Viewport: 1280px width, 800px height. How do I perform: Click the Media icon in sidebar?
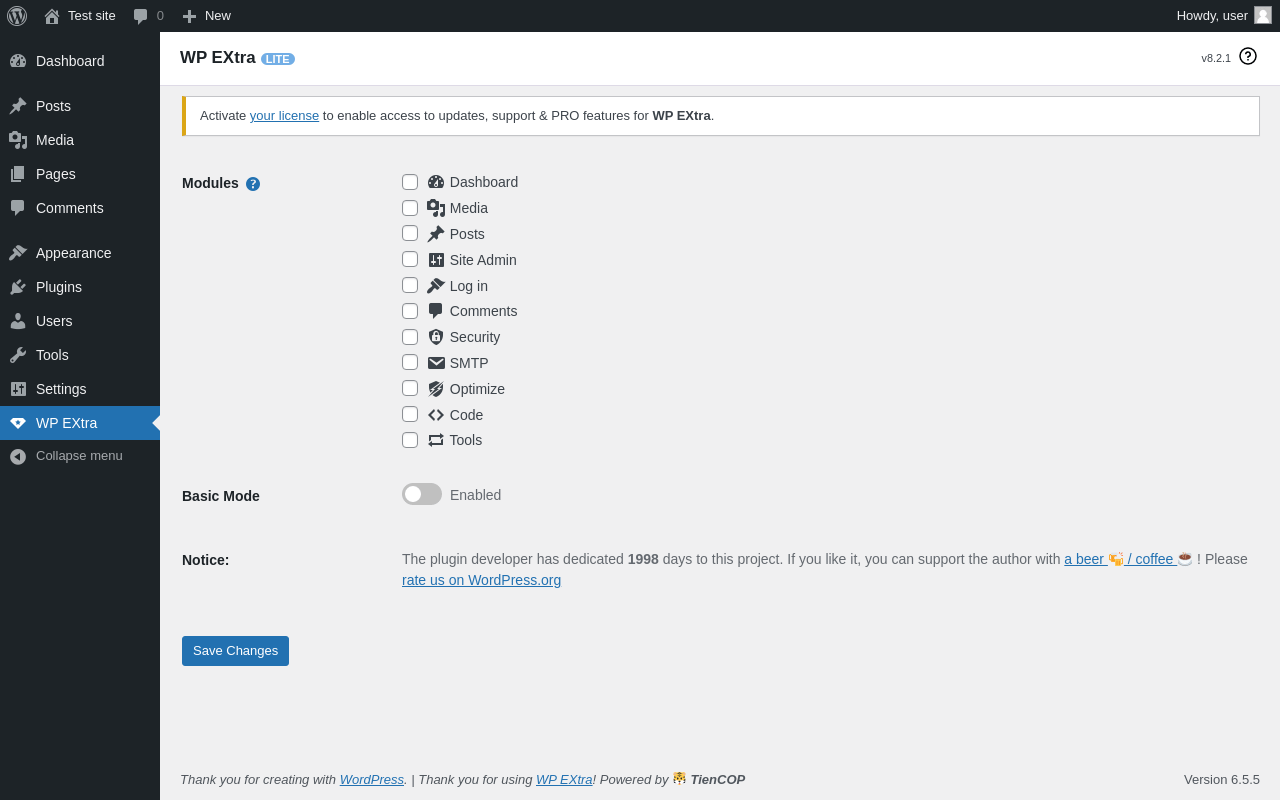pyautogui.click(x=18, y=140)
